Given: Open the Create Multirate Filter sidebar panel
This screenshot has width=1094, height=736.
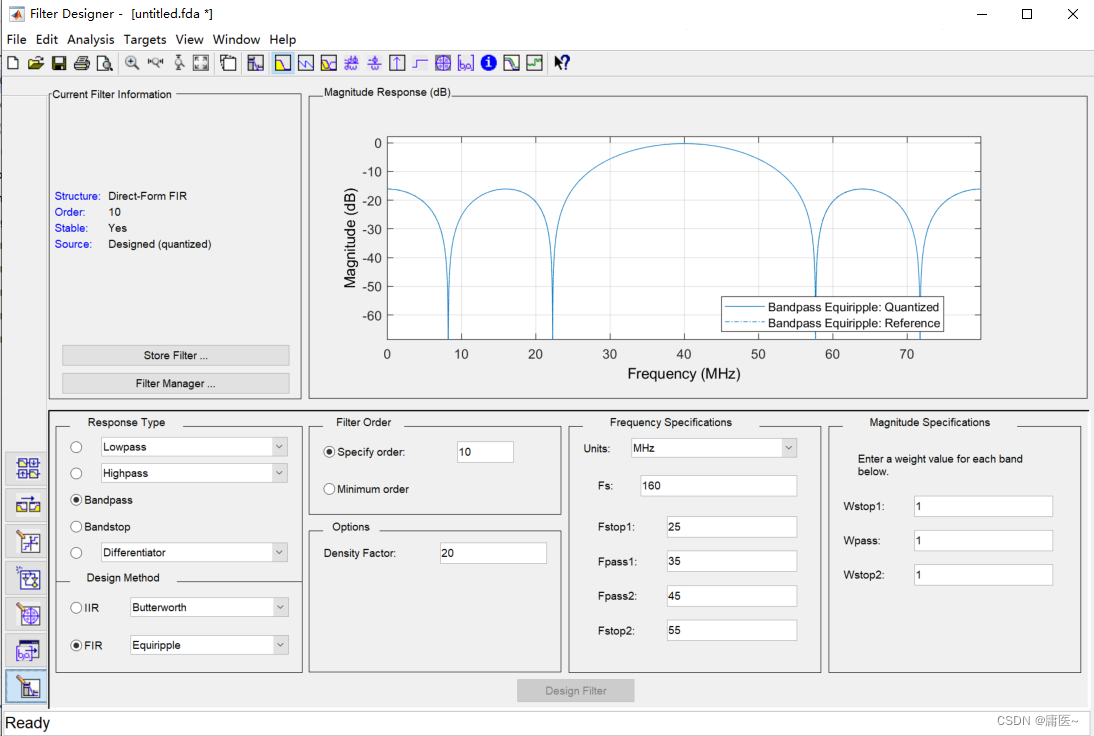Looking at the screenshot, I should (28, 469).
